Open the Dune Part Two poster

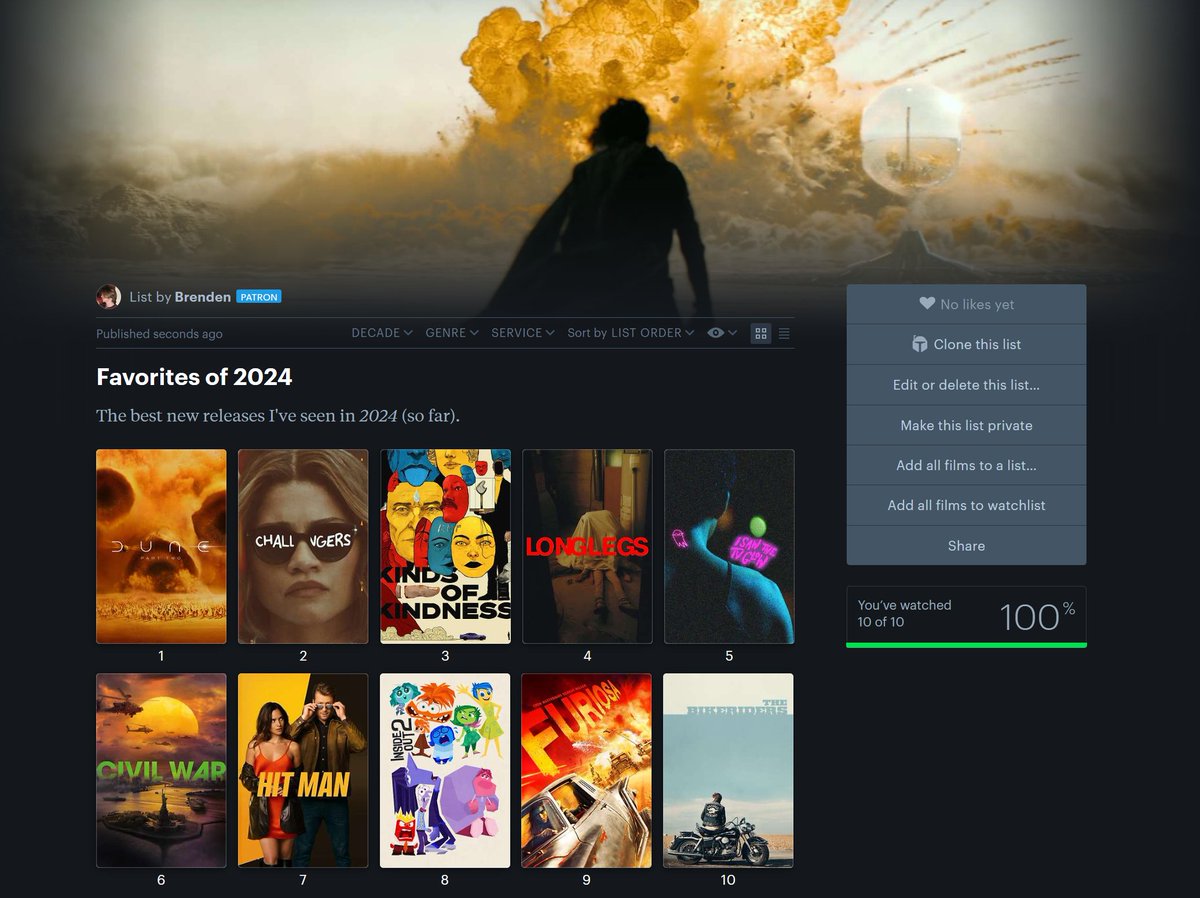click(x=161, y=546)
